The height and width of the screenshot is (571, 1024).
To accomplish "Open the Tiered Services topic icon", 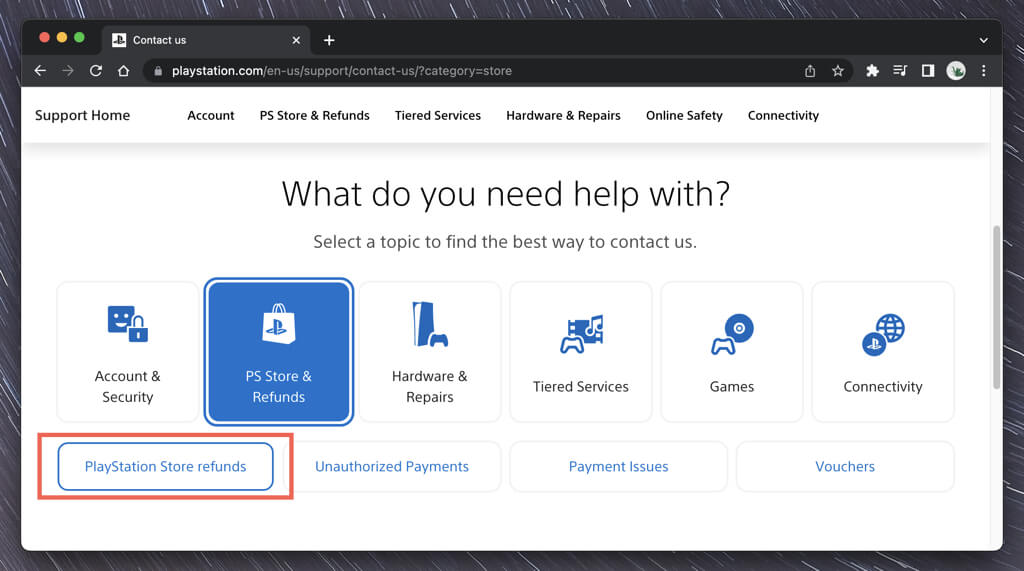I will pyautogui.click(x=581, y=334).
